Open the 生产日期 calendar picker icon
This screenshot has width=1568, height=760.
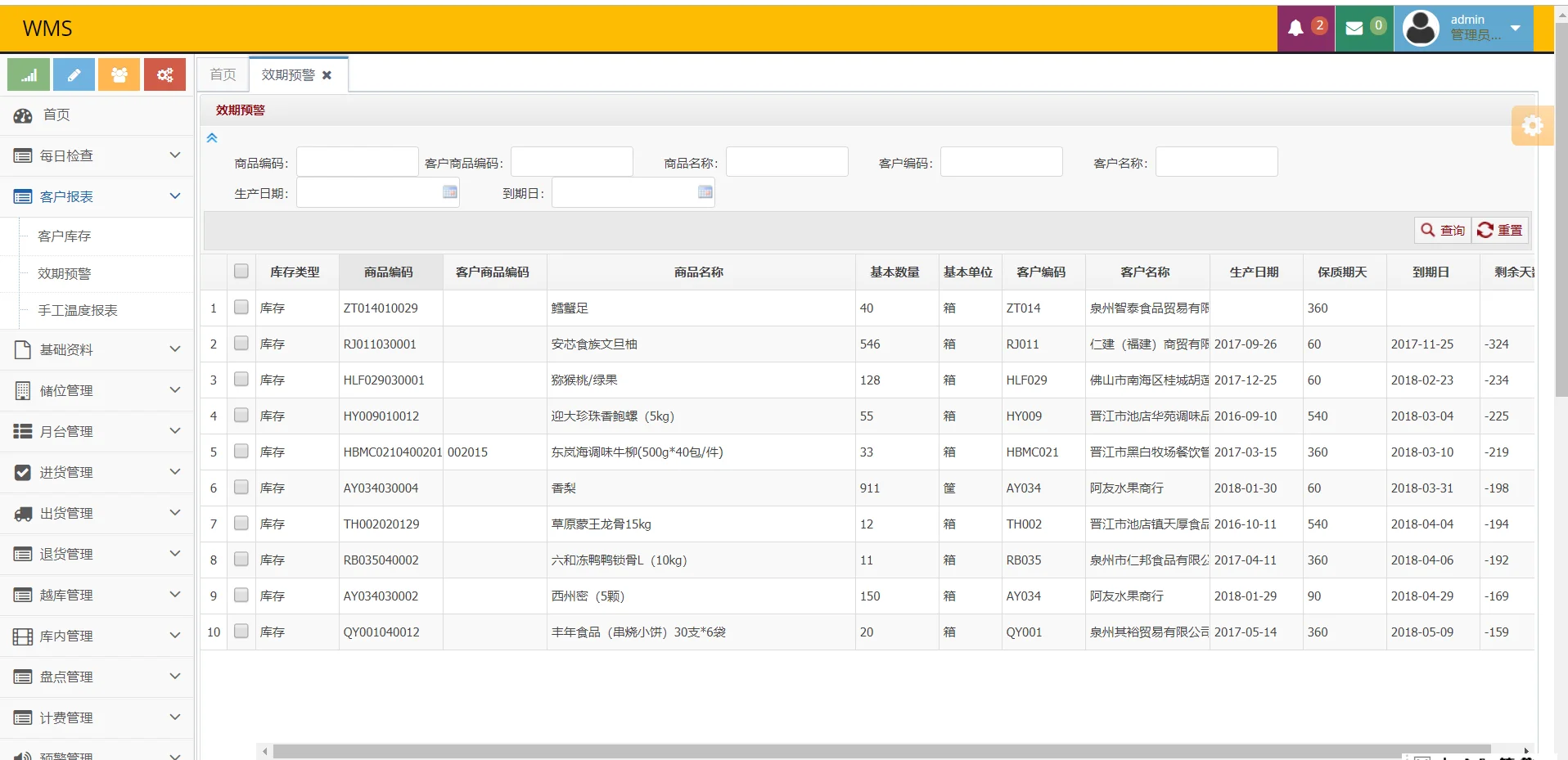click(x=448, y=191)
